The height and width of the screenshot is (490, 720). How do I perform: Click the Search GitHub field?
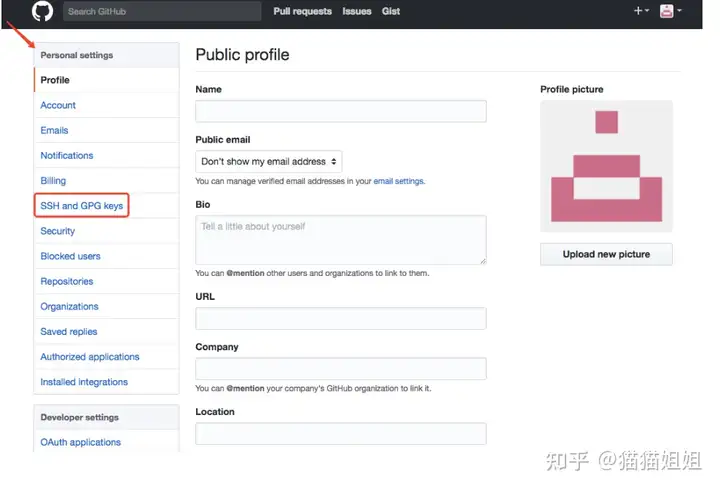click(162, 12)
